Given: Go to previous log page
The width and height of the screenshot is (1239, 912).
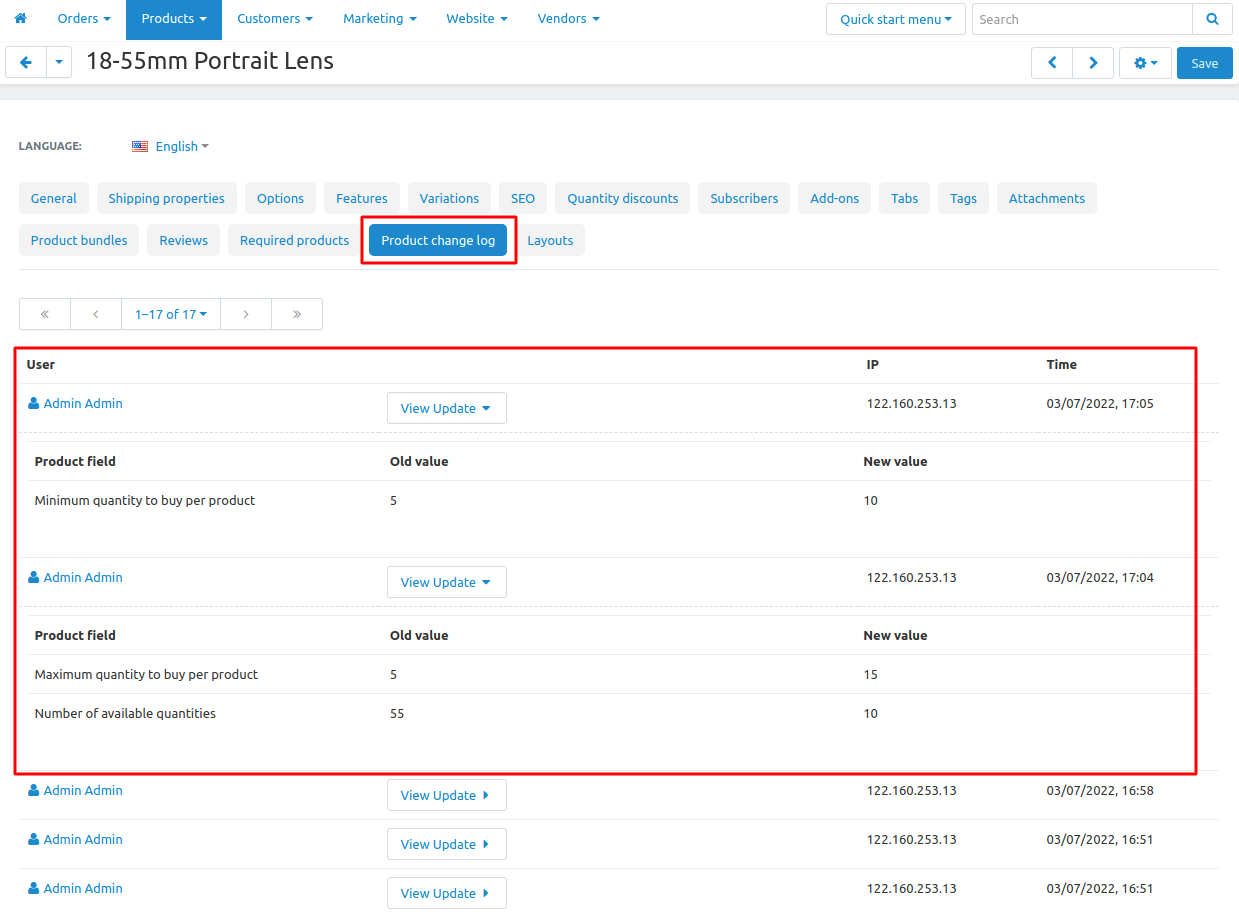Looking at the screenshot, I should [96, 314].
